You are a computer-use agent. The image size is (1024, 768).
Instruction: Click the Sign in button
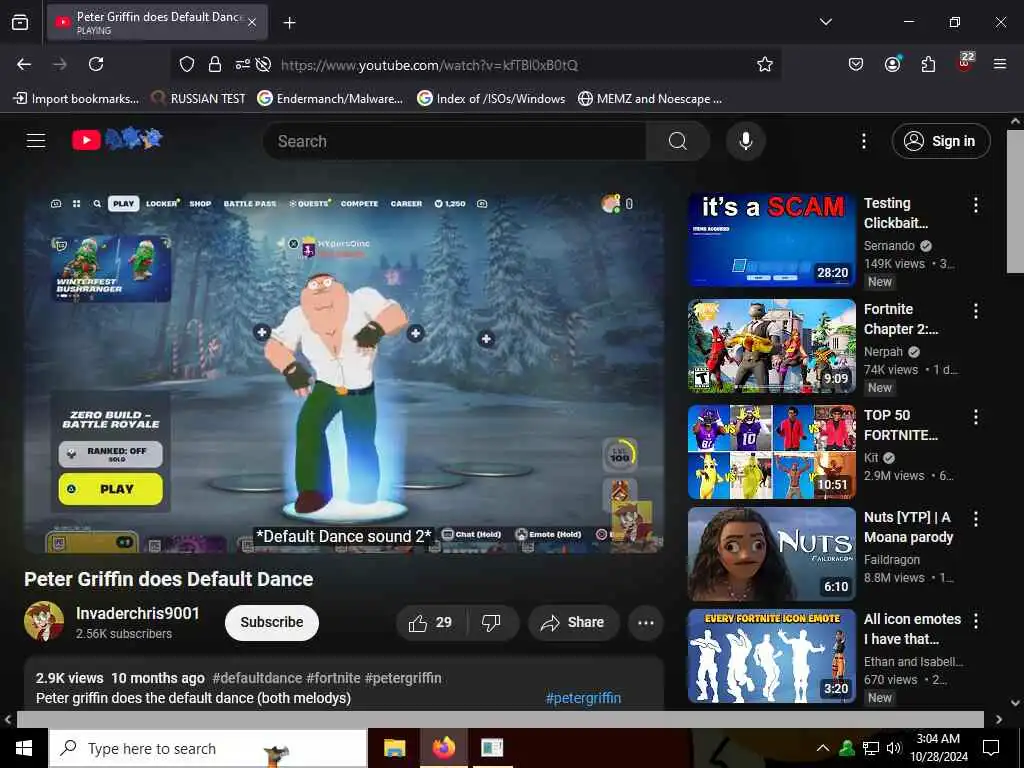pos(940,141)
